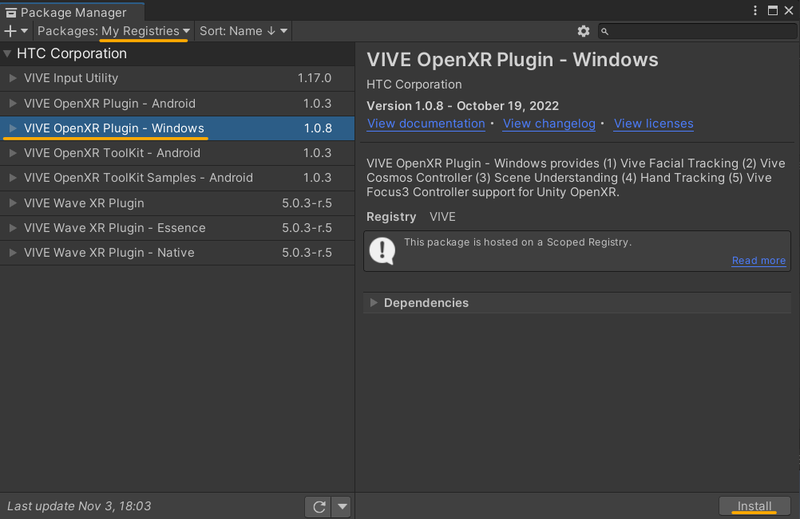Collapse the HTC Corporation group
This screenshot has width=800, height=519.
coord(8,54)
